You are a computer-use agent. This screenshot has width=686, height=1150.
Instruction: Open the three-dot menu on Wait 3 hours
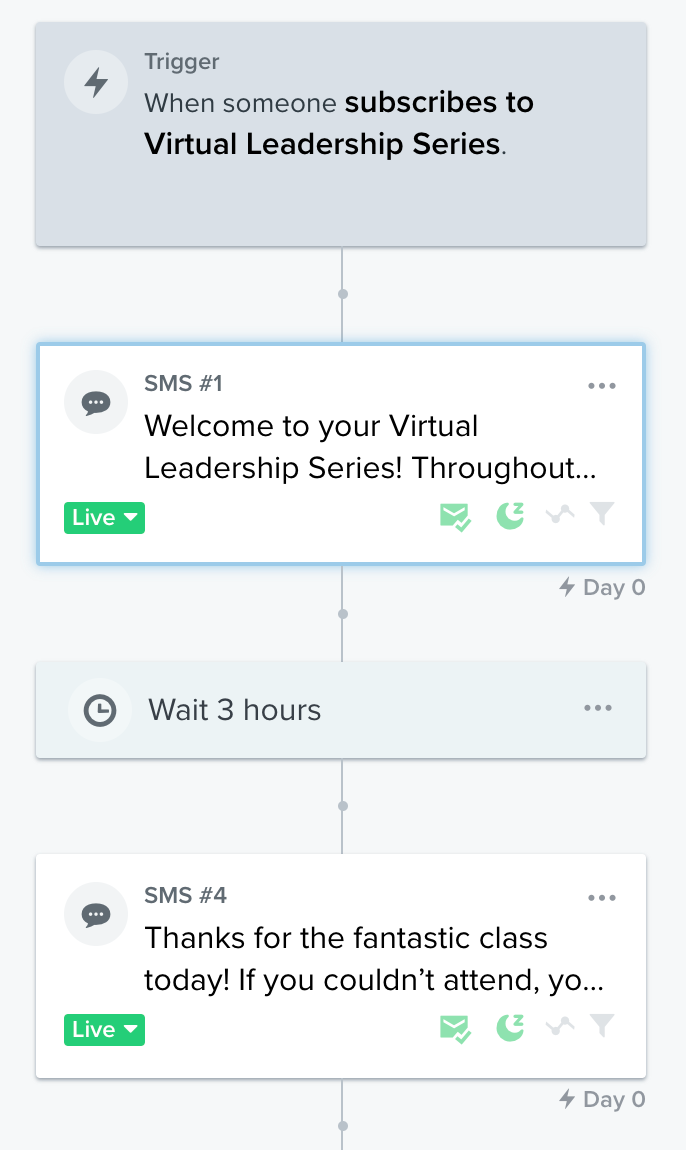pyautogui.click(x=598, y=708)
